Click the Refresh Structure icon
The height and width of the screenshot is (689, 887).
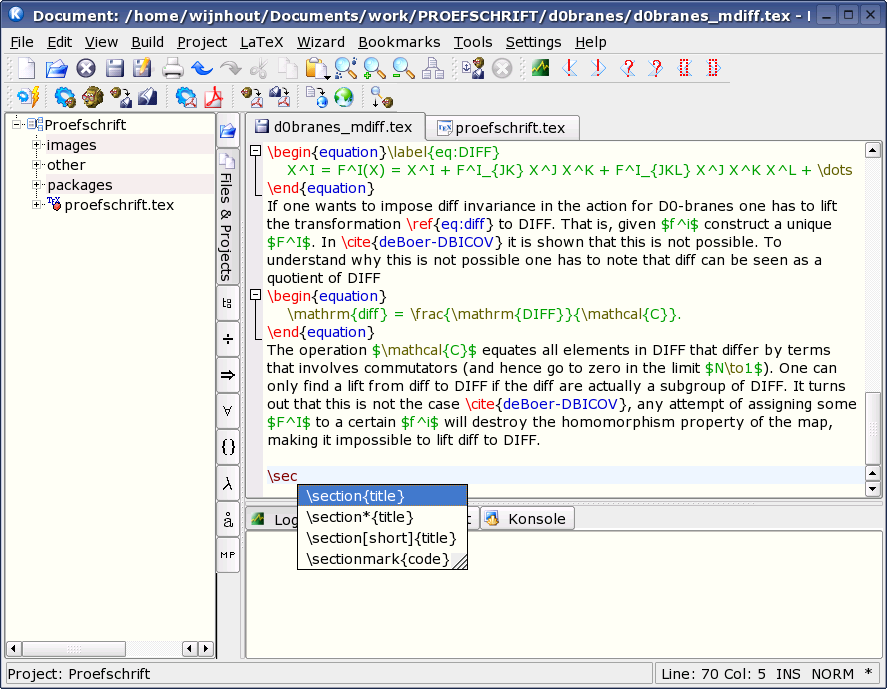coord(433,68)
